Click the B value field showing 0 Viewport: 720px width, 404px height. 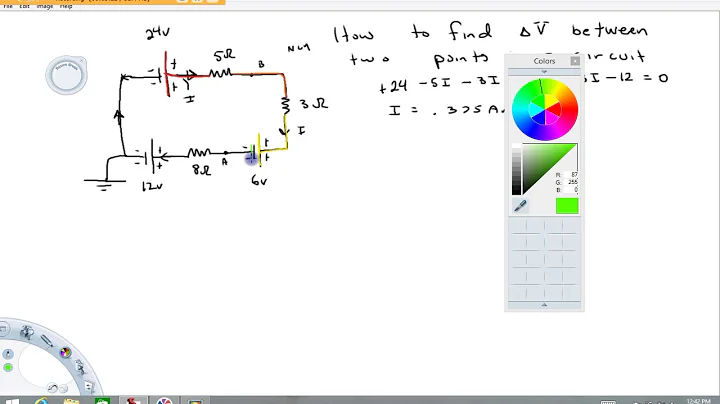coord(571,190)
